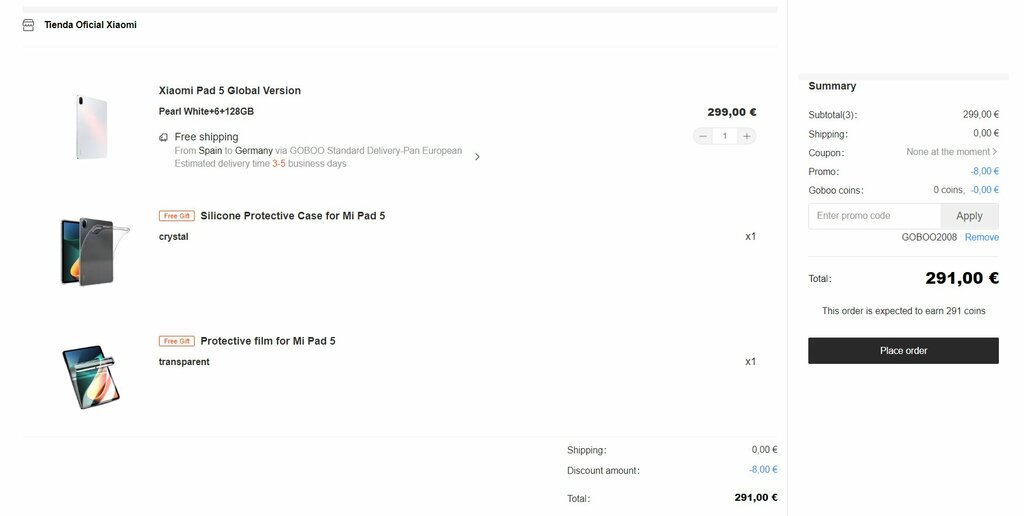1024x516 pixels.
Task: Open Silicone Protective Case thumbnail
Action: click(x=93, y=251)
